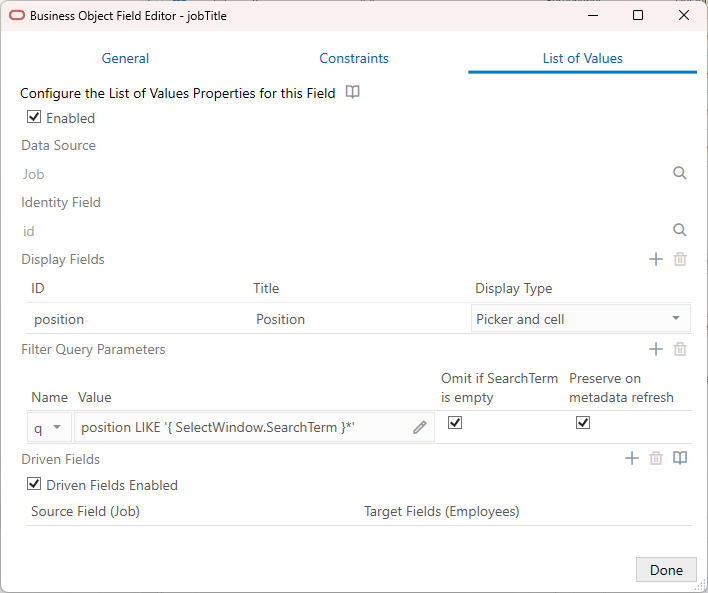Click the help book icon beside configure heading

[x=353, y=92]
